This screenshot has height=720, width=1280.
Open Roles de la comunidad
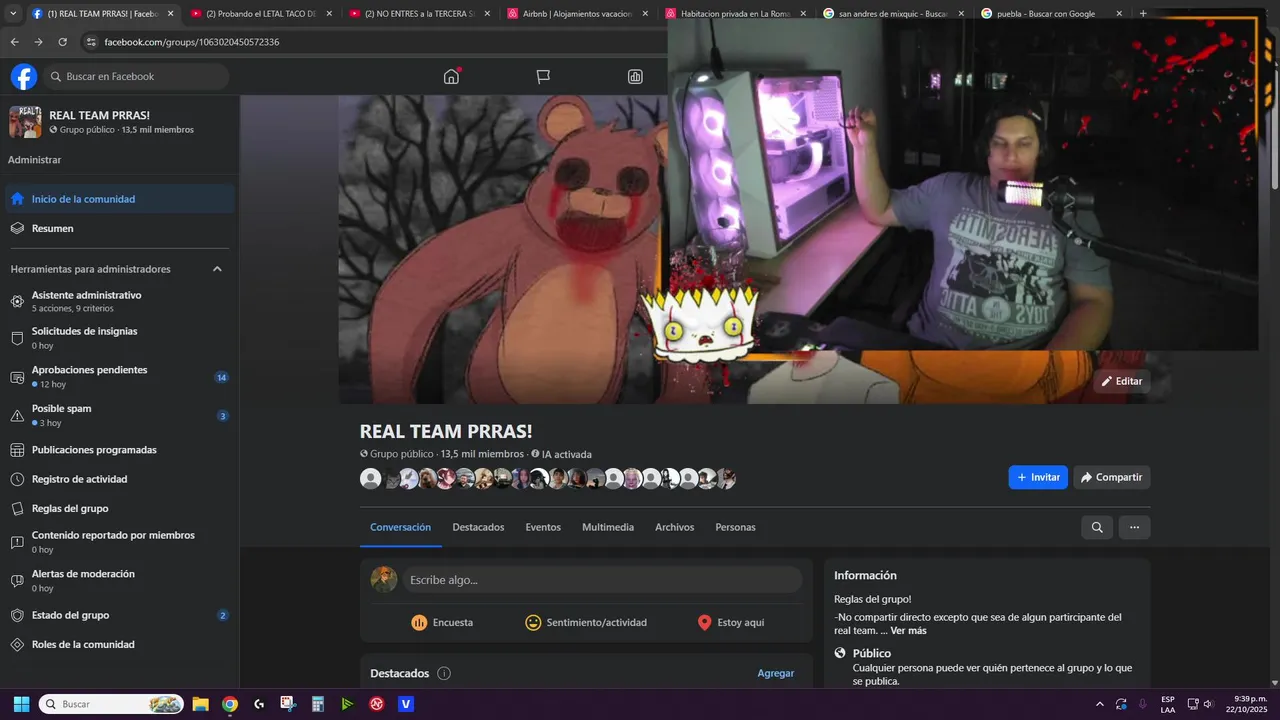(120, 644)
